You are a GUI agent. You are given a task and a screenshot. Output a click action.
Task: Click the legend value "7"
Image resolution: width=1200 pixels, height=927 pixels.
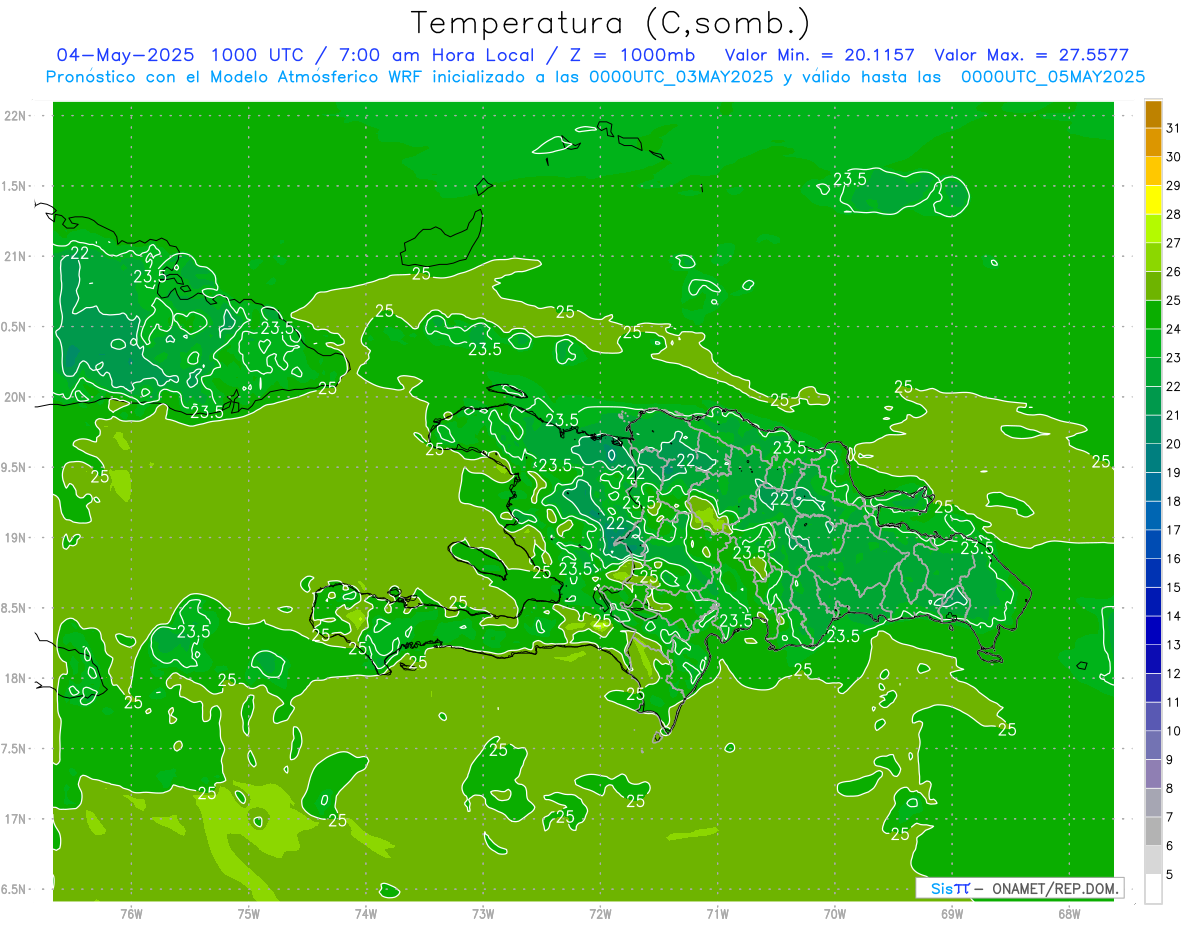tap(1170, 817)
